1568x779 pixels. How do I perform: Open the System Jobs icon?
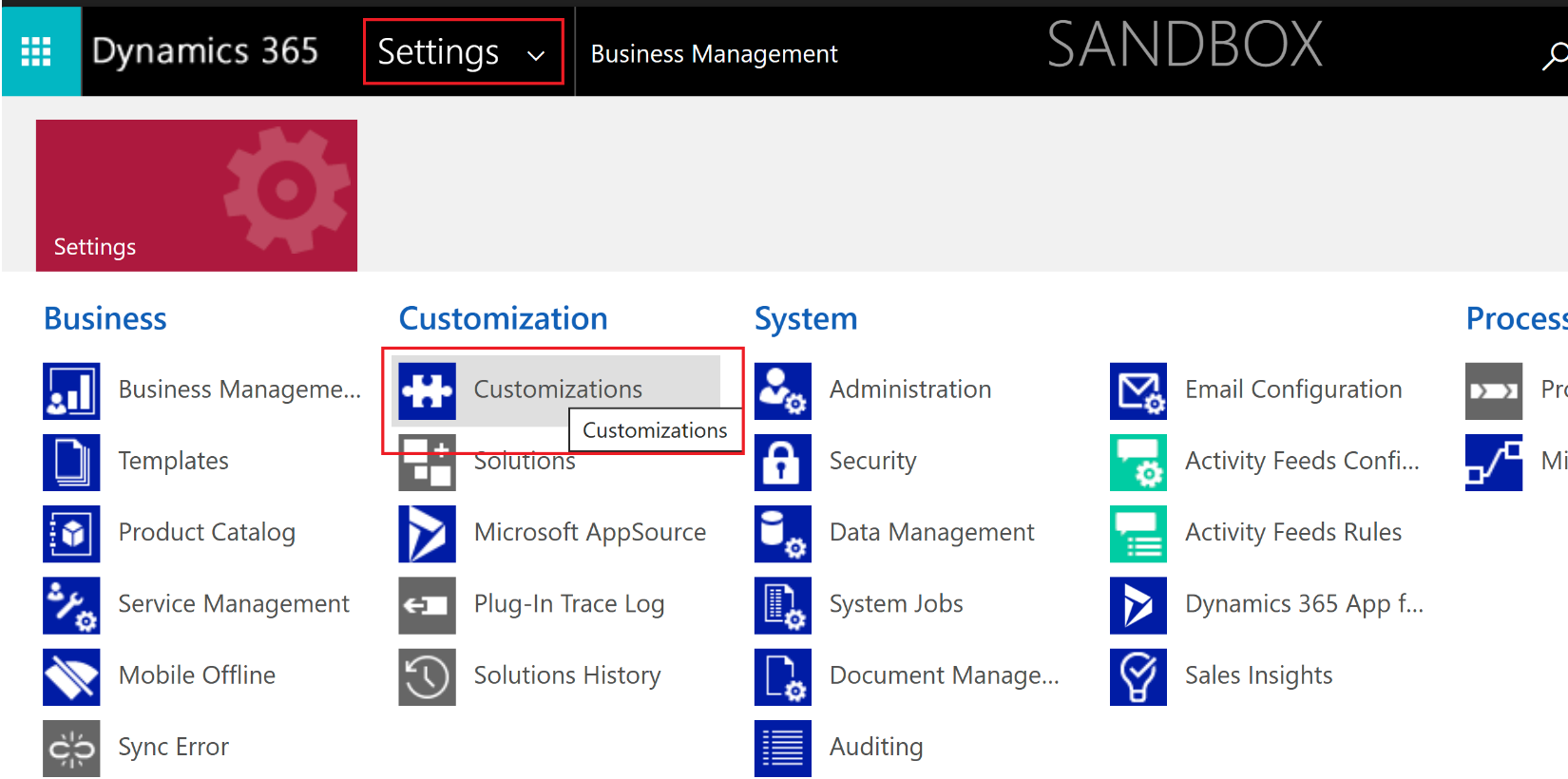click(x=783, y=605)
